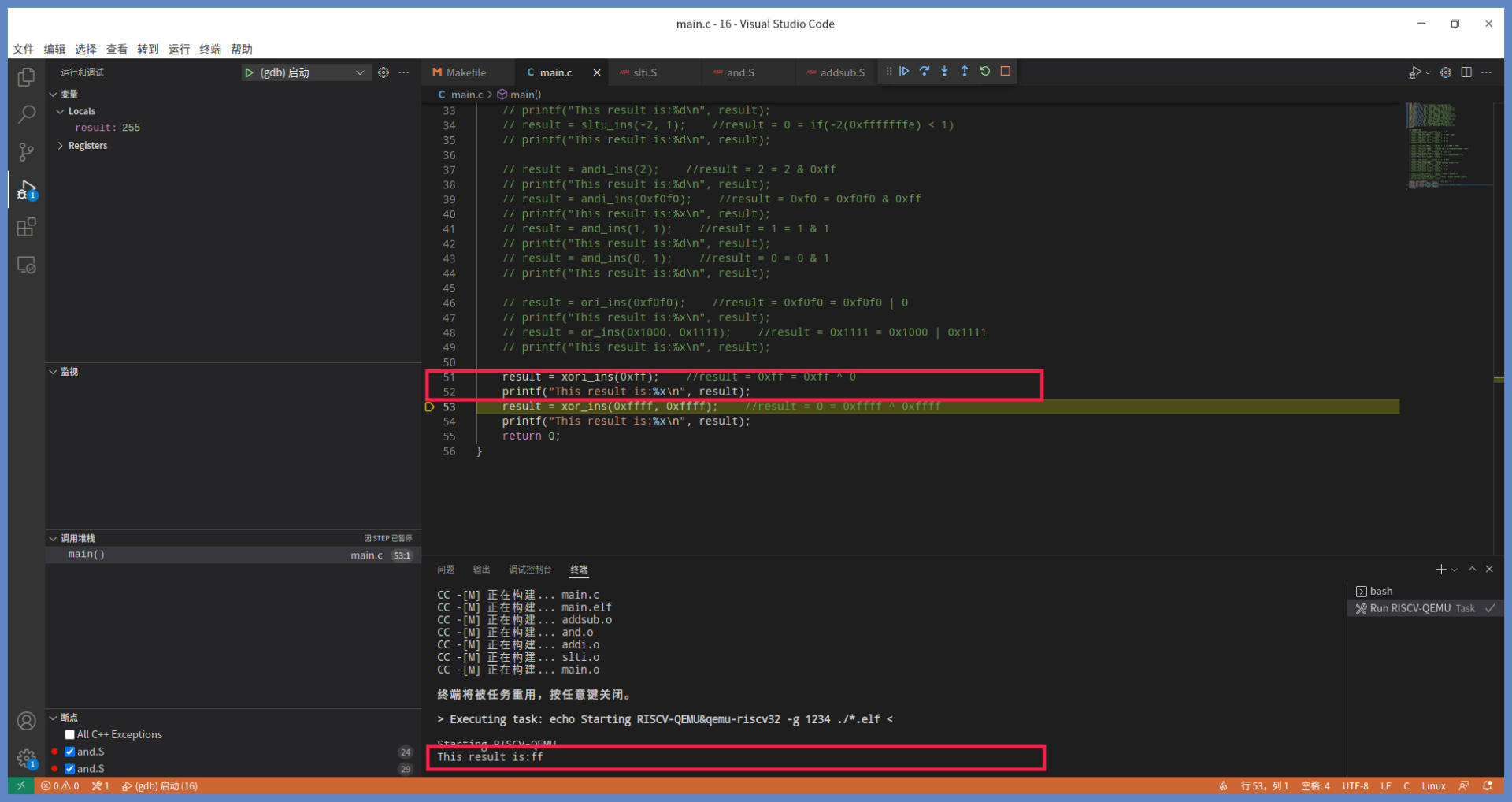Open the Extensions view icon
The image size is (1512, 802).
coord(26,228)
